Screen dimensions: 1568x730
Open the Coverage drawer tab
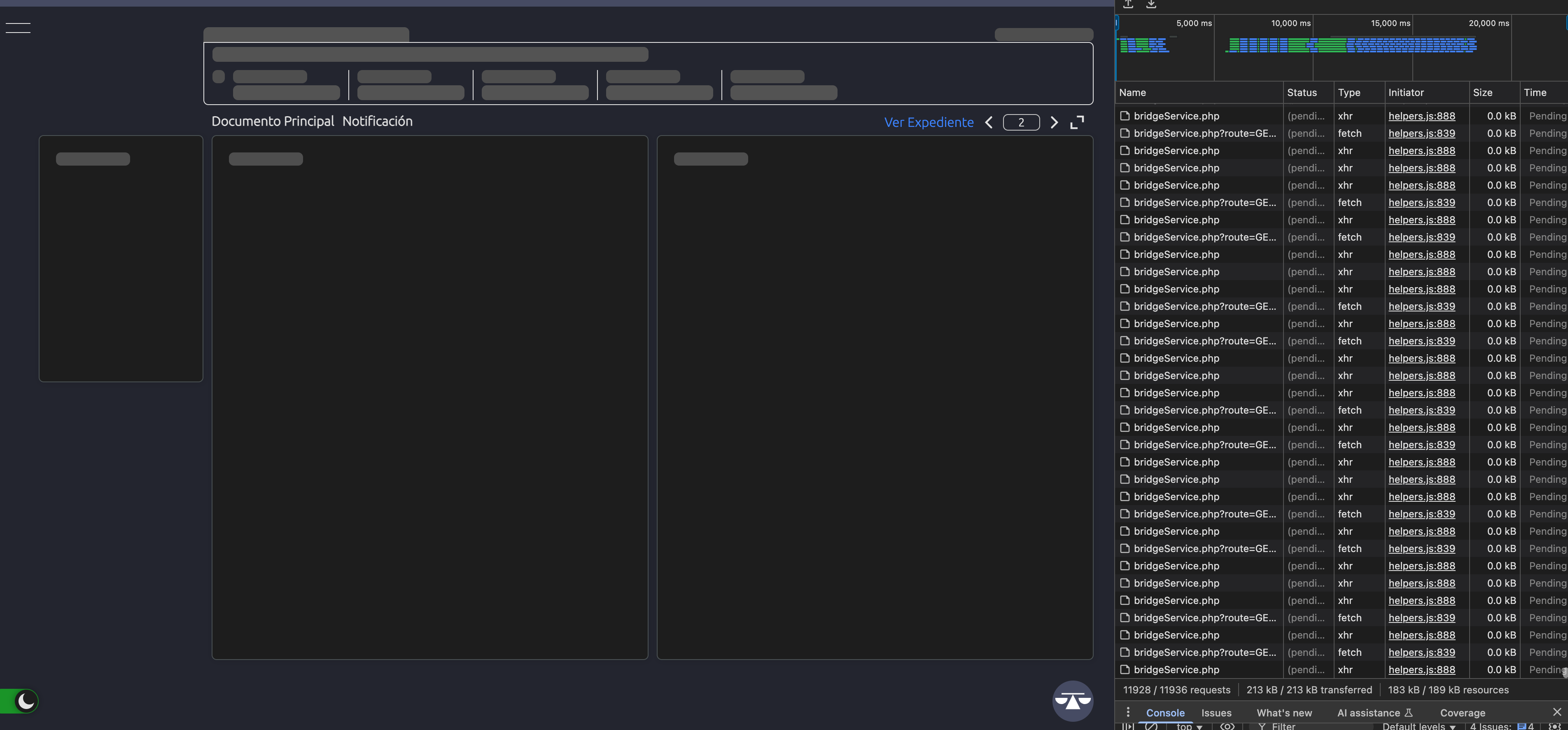click(x=1462, y=712)
